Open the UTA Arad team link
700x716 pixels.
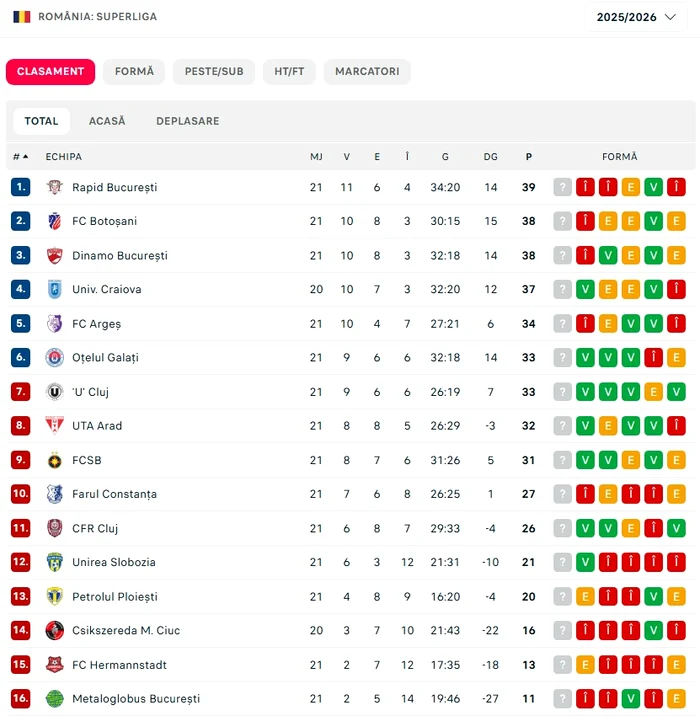tap(97, 426)
